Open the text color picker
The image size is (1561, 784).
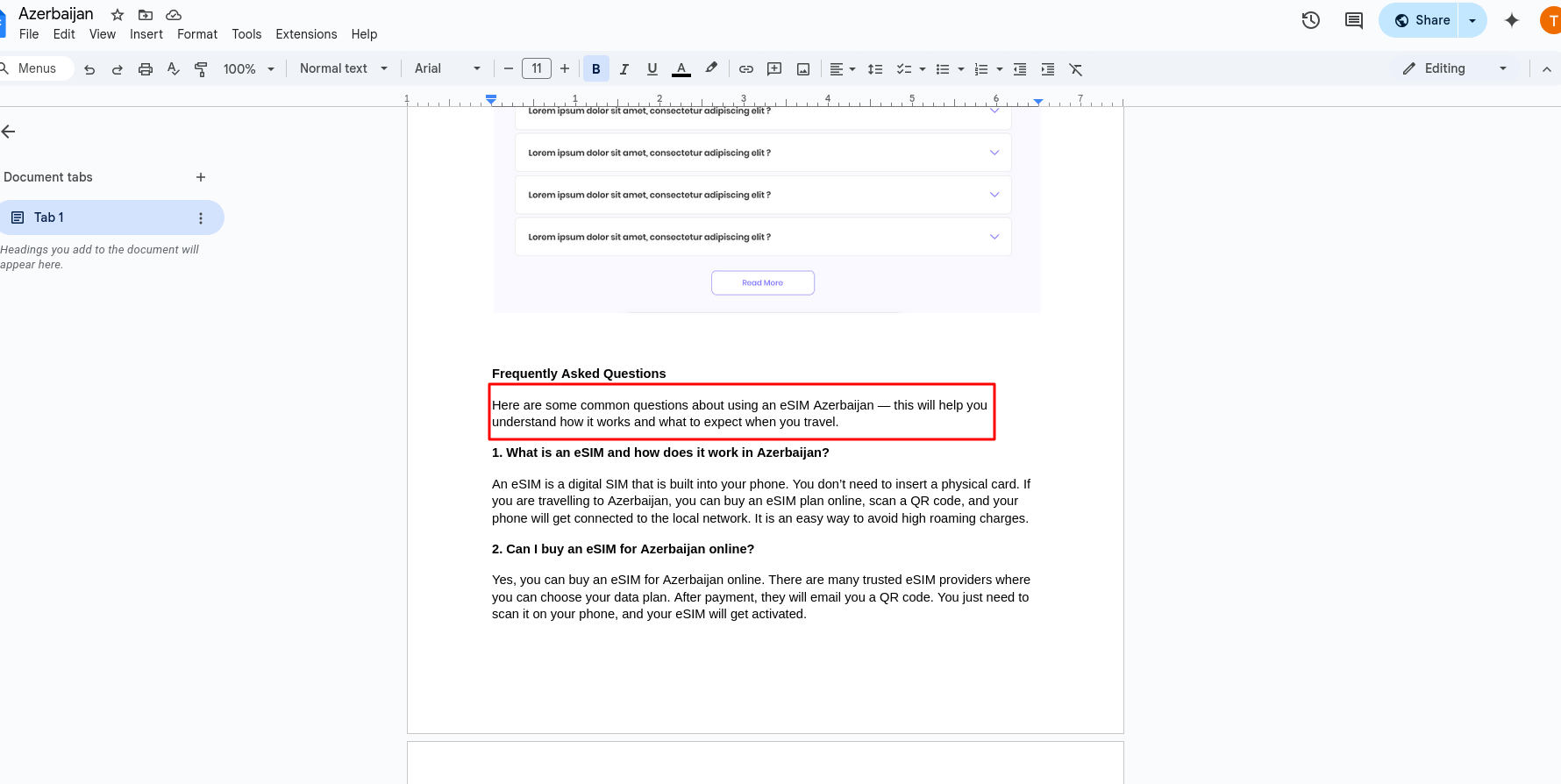coord(681,69)
